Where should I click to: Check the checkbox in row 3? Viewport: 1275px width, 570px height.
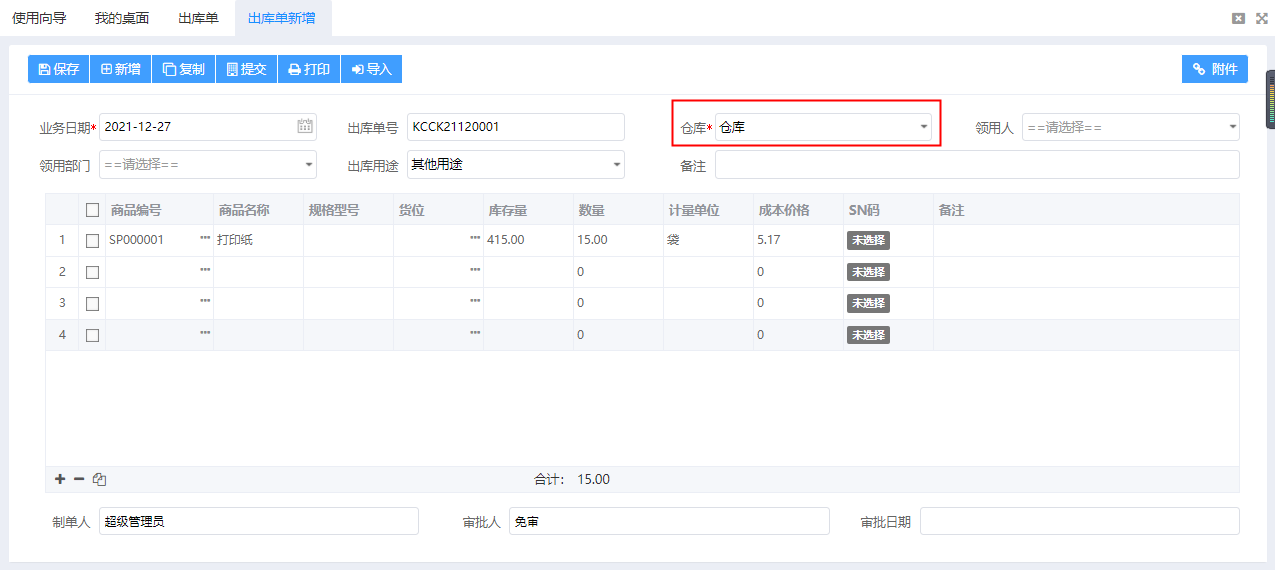93,303
